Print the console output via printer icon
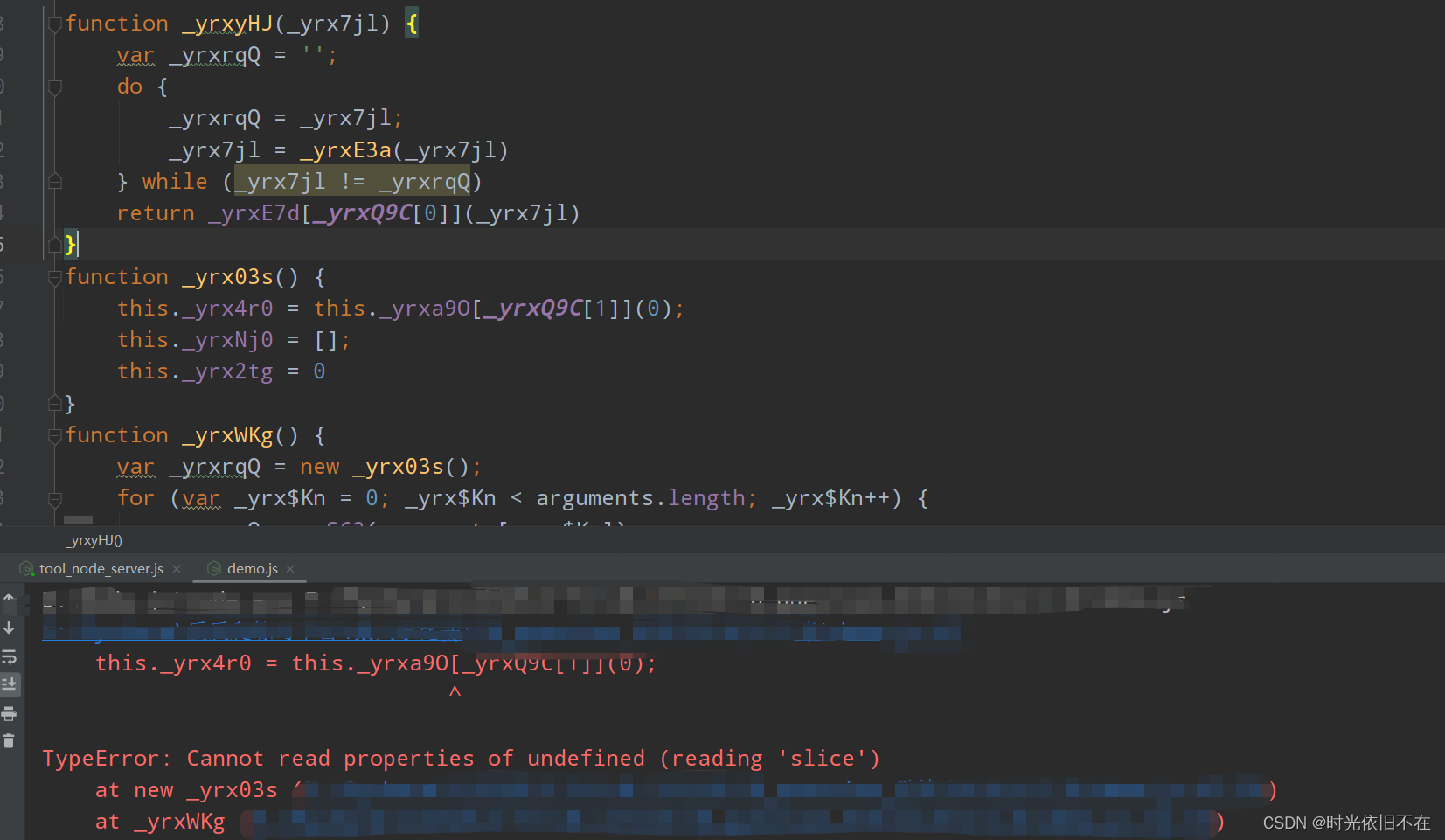The width and height of the screenshot is (1445, 840). (9, 713)
